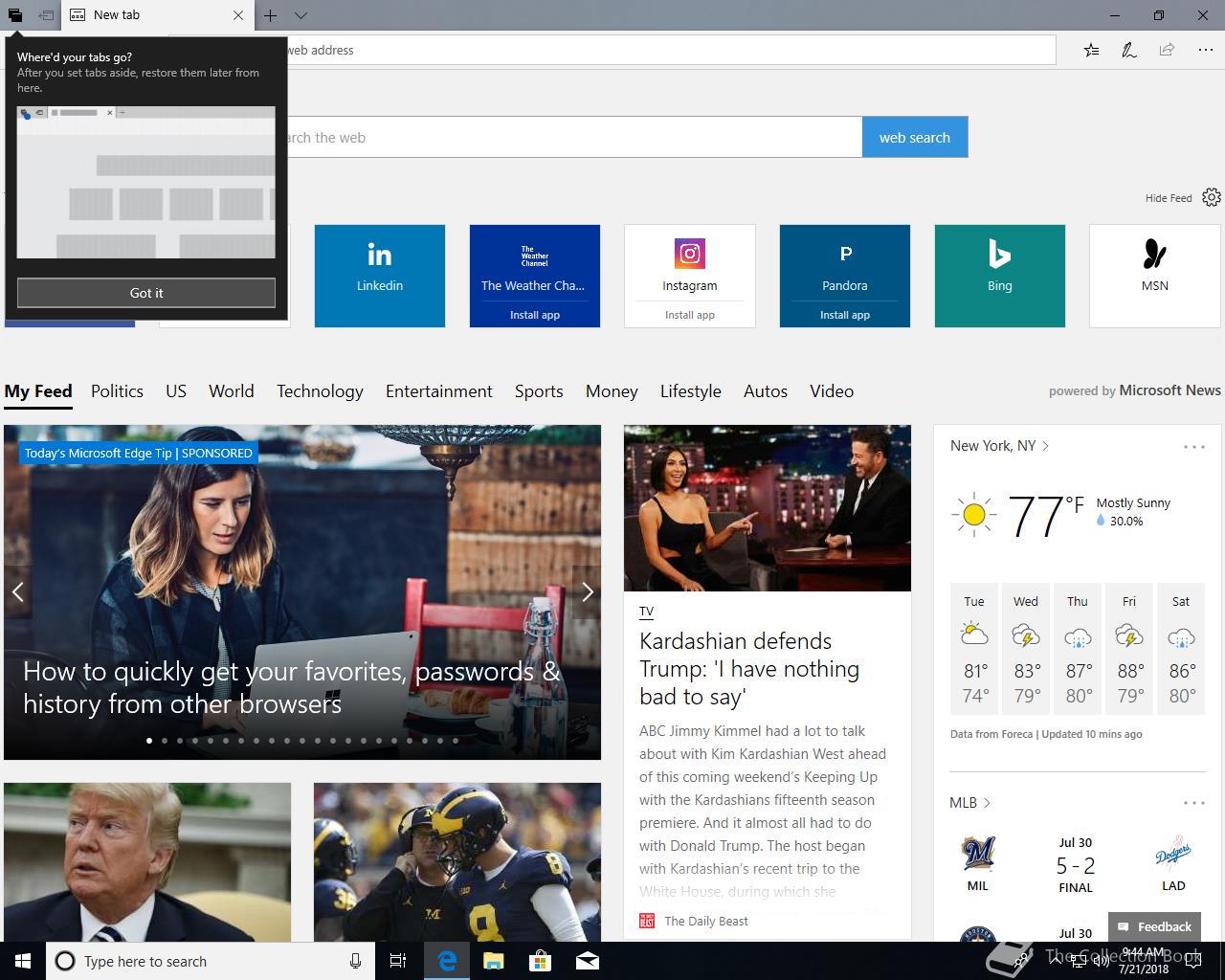1225x980 pixels.
Task: Open Kardashian defends Trump article headline
Action: click(749, 668)
